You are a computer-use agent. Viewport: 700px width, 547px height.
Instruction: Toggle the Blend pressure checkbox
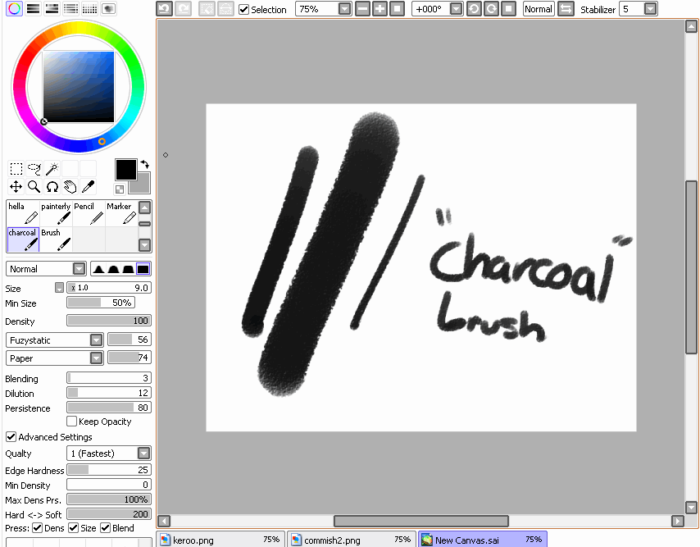click(105, 528)
